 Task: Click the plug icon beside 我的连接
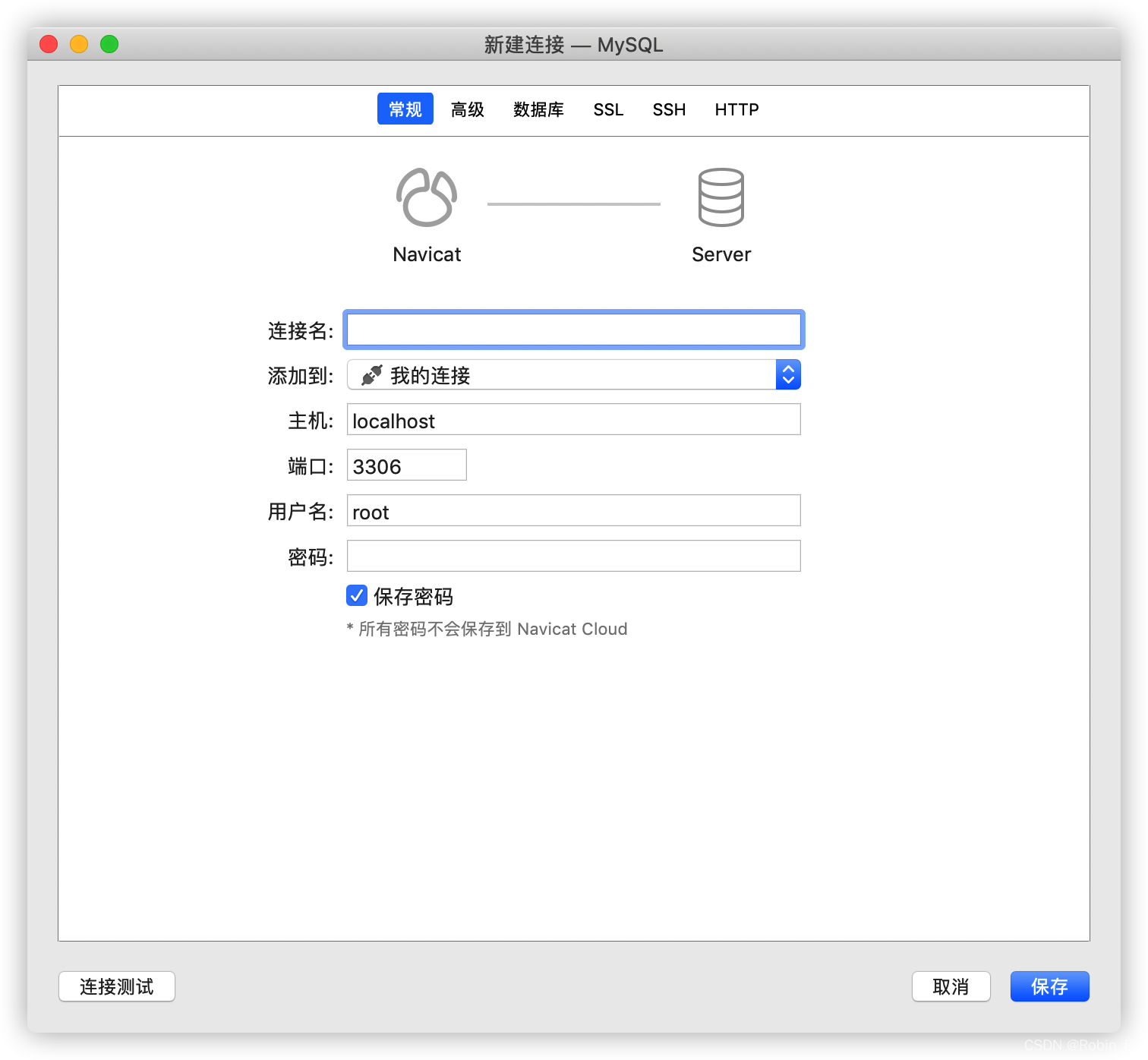pyautogui.click(x=371, y=375)
